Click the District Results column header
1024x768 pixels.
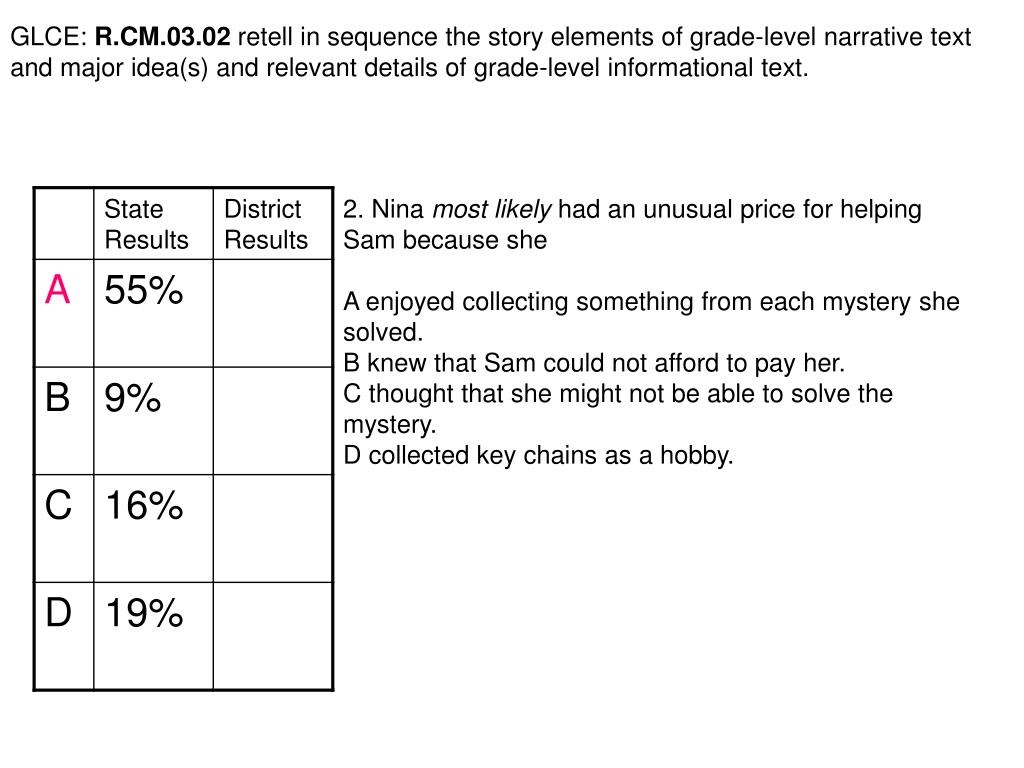click(x=273, y=224)
